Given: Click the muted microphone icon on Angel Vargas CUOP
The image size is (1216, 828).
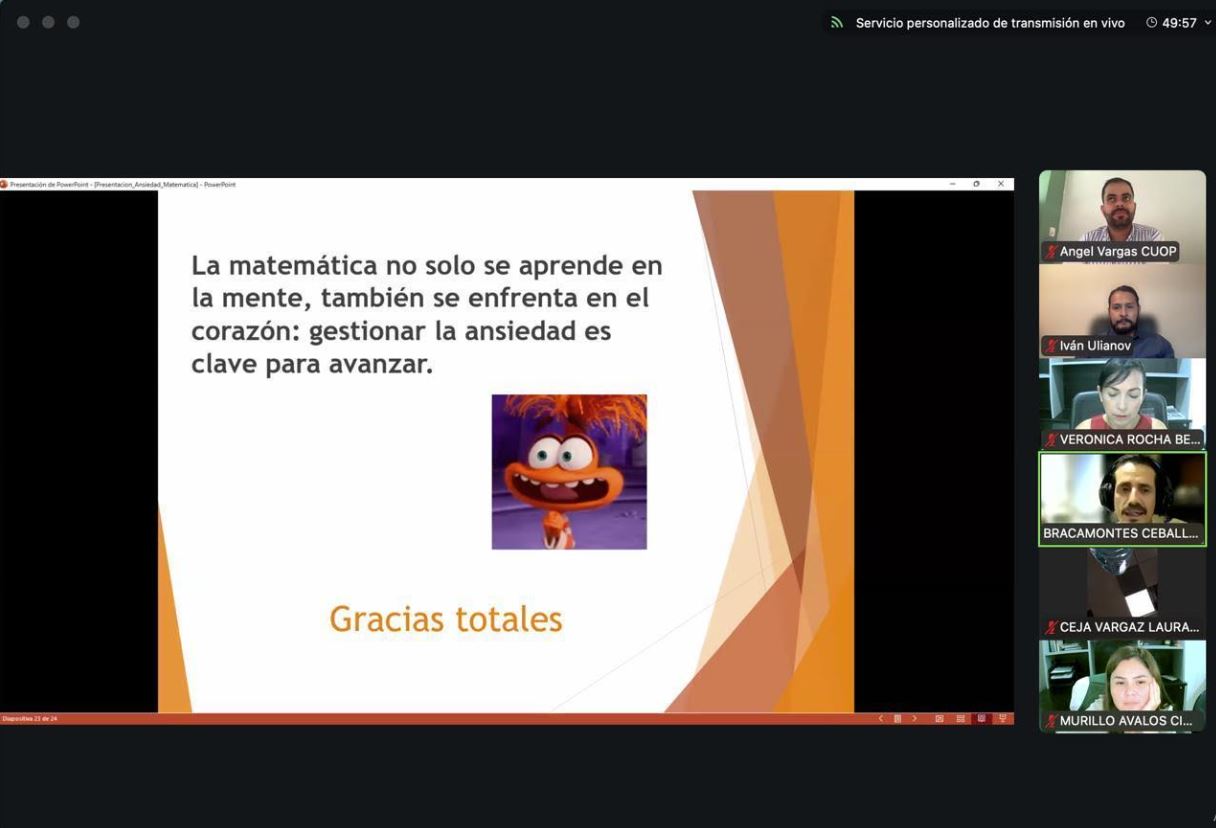Looking at the screenshot, I should pyautogui.click(x=1051, y=252).
